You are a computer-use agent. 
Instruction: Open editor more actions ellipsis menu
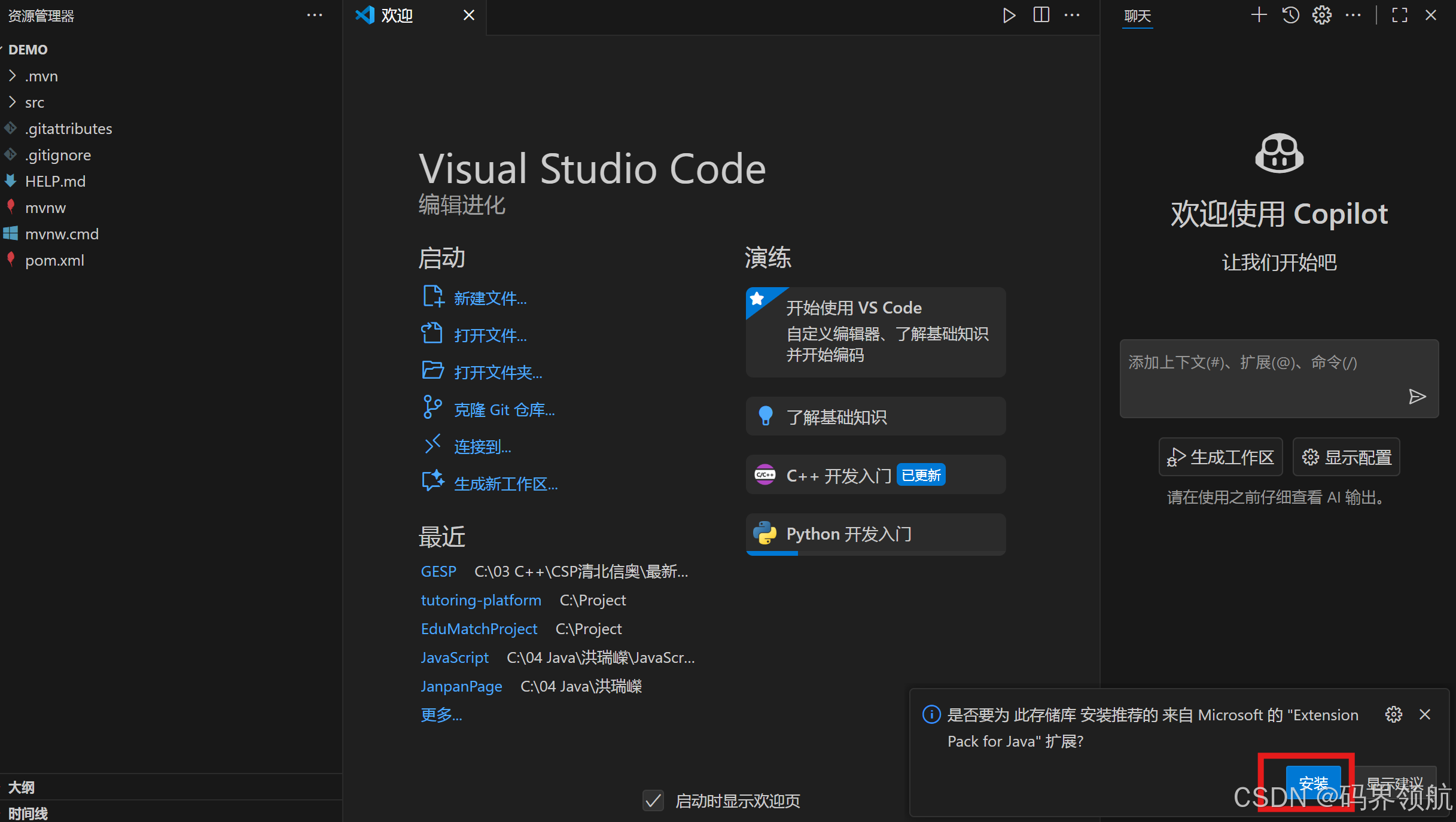pos(1072,16)
